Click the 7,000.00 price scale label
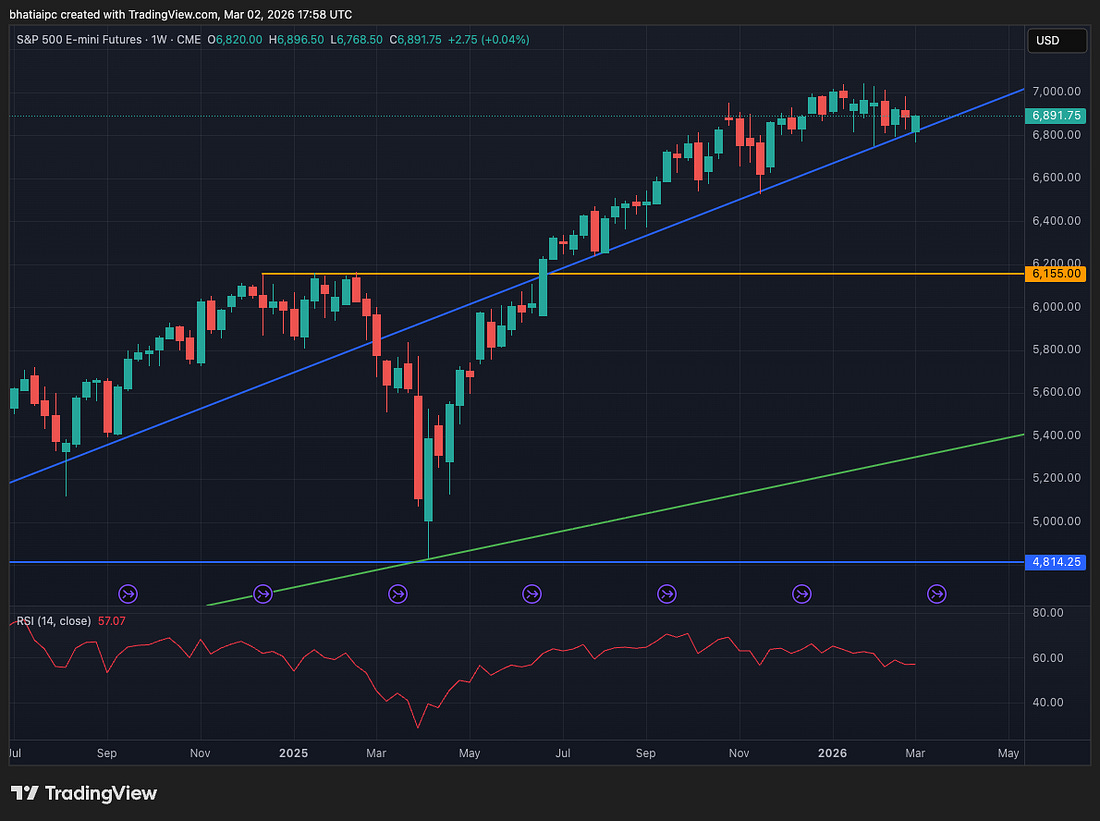The width and height of the screenshot is (1100, 821). tap(1056, 91)
